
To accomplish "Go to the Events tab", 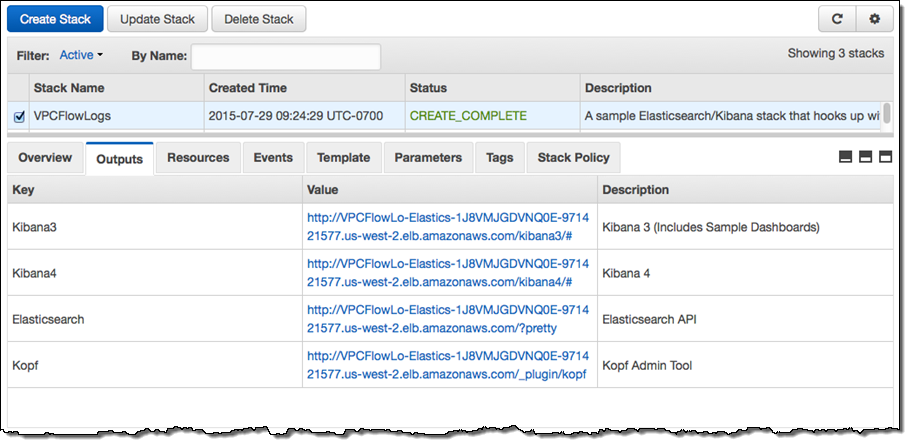I will pos(273,158).
